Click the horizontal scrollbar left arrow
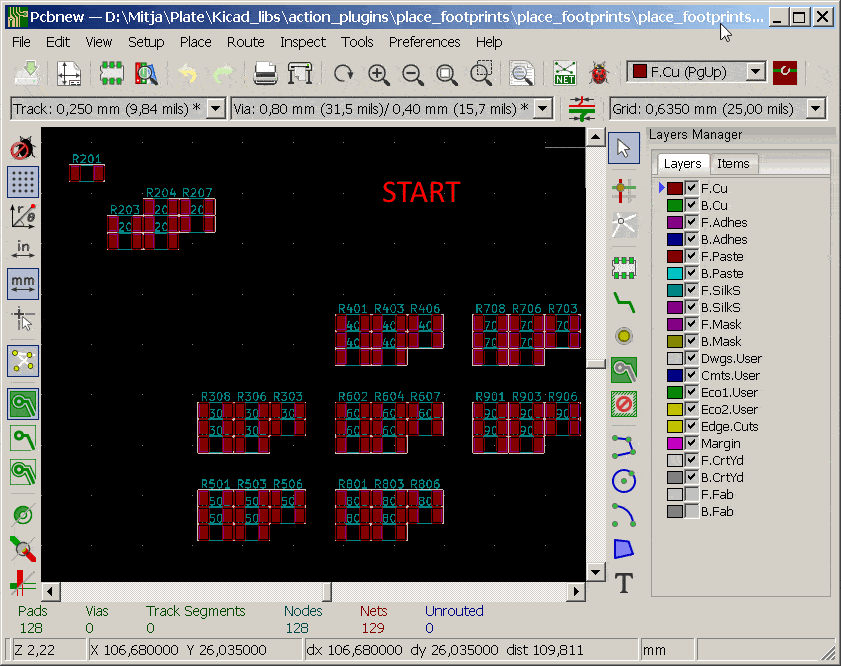841x666 pixels. click(50, 591)
